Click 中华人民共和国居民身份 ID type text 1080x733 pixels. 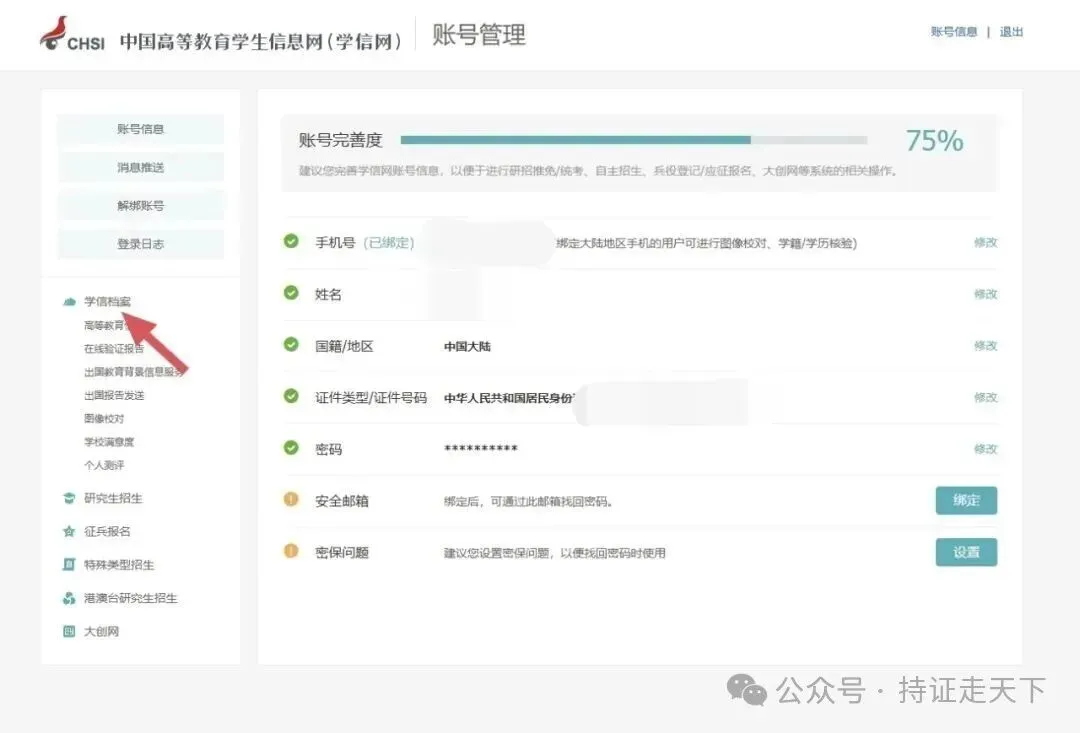[509, 398]
